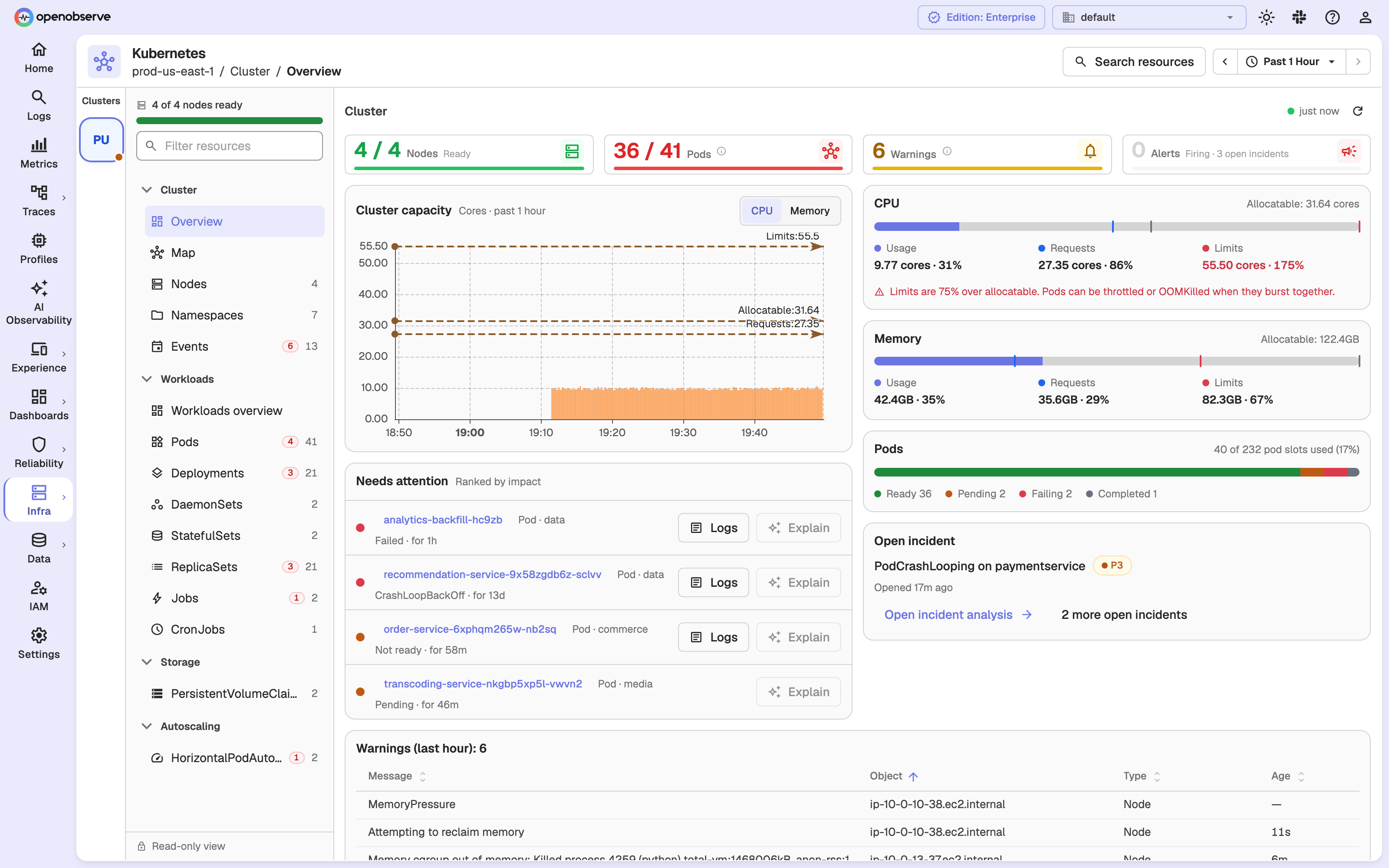Image resolution: width=1389 pixels, height=868 pixels.
Task: Open the help question mark icon
Action: tap(1332, 17)
